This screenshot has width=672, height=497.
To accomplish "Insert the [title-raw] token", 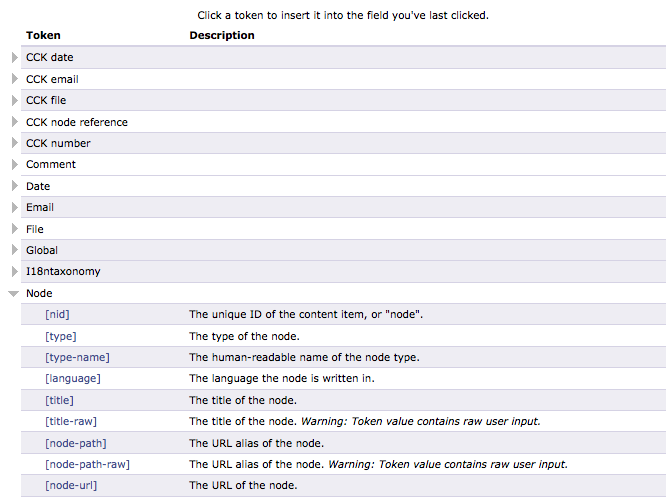I will point(71,422).
